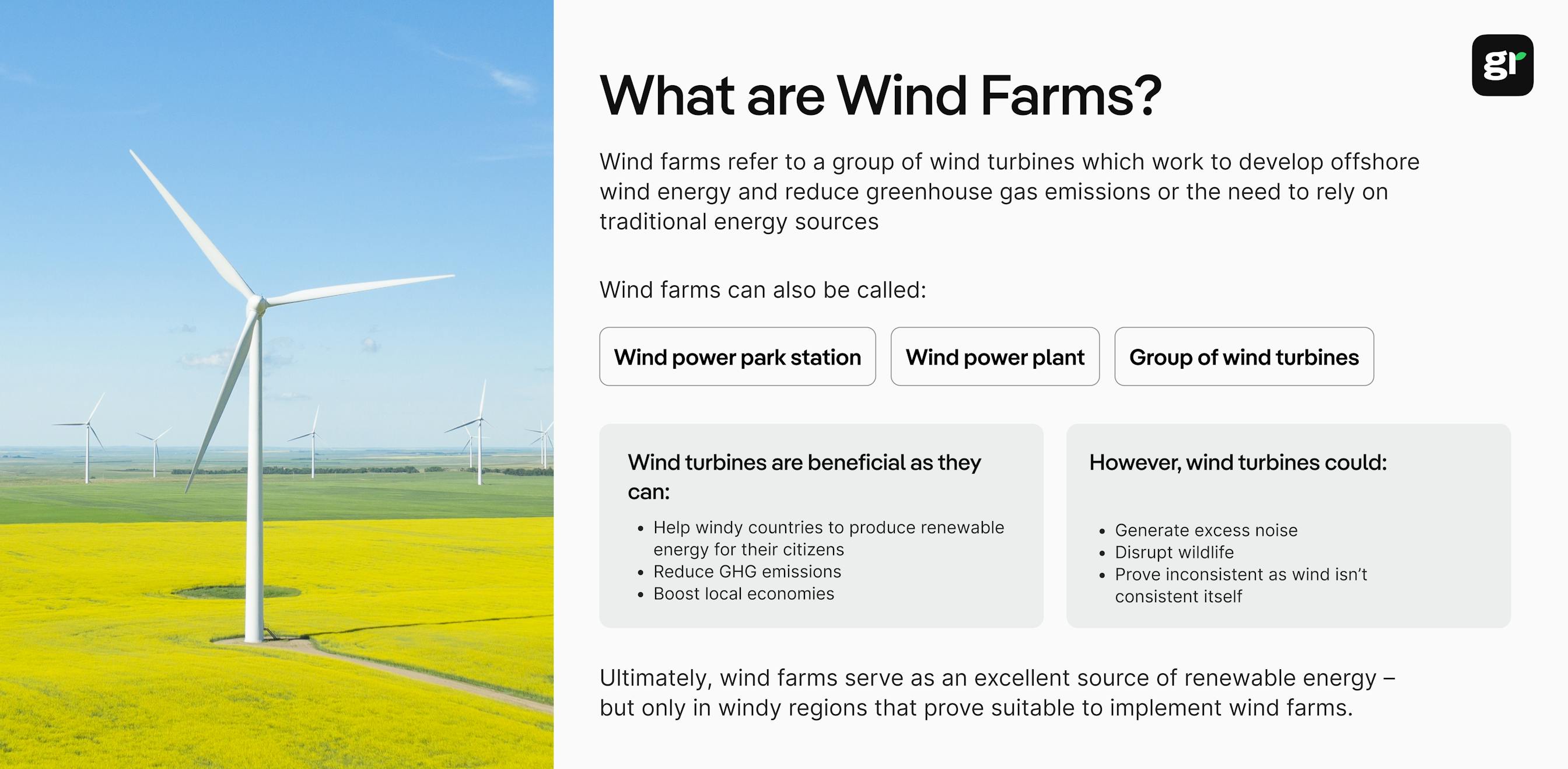Click the gr logo icon
1568x769 pixels.
pyautogui.click(x=1501, y=65)
